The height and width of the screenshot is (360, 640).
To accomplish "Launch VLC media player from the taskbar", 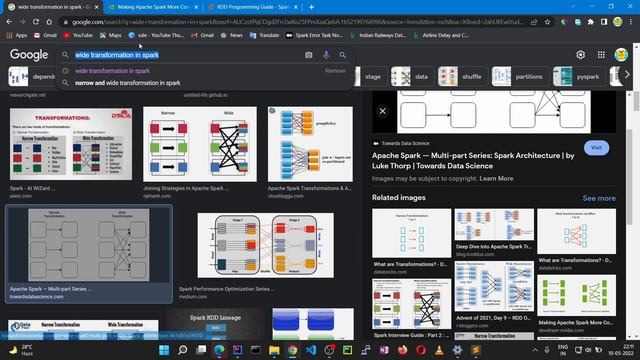I will tap(439, 350).
